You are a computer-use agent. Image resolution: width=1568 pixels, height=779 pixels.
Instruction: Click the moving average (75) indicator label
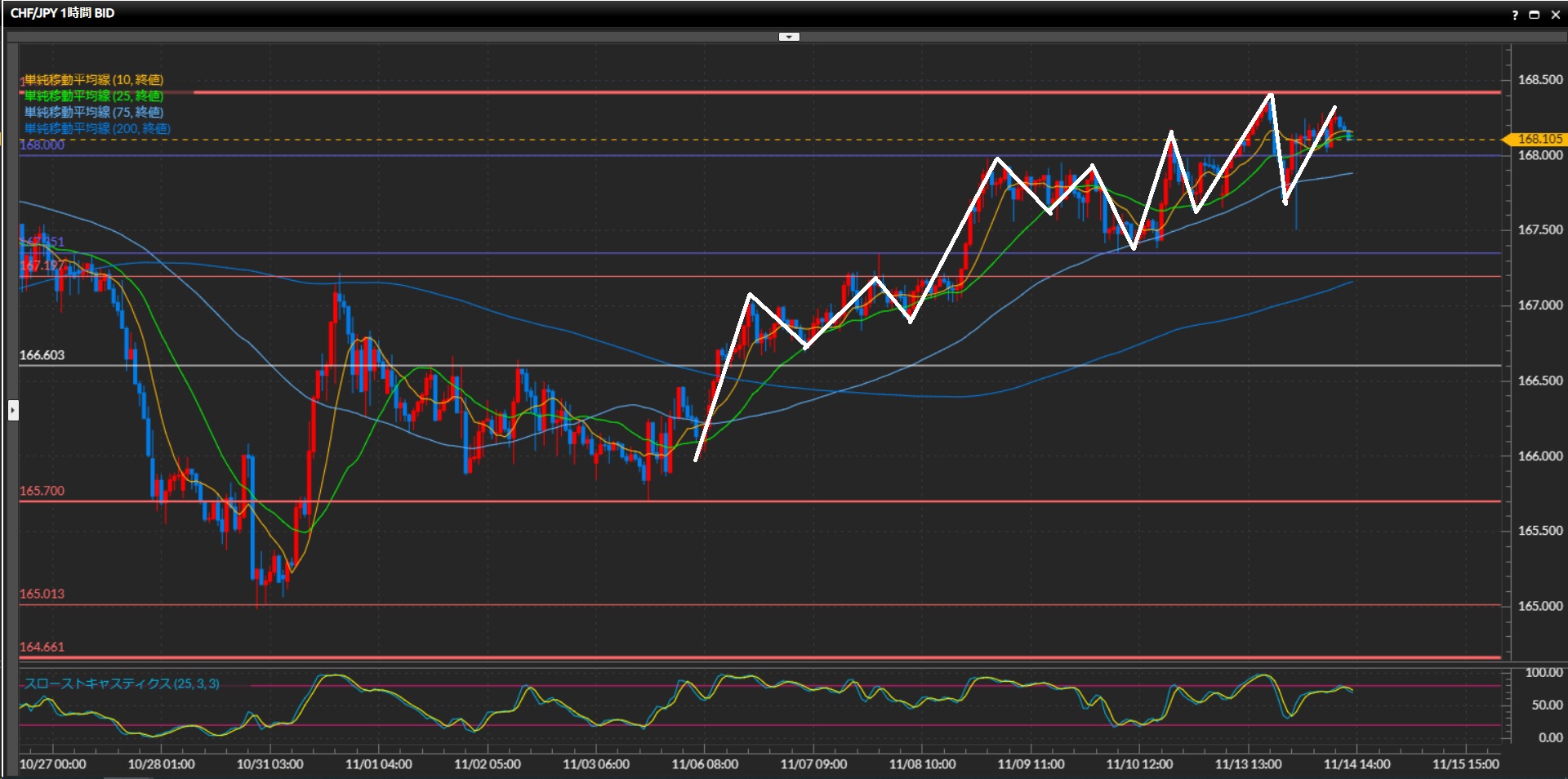[x=93, y=113]
